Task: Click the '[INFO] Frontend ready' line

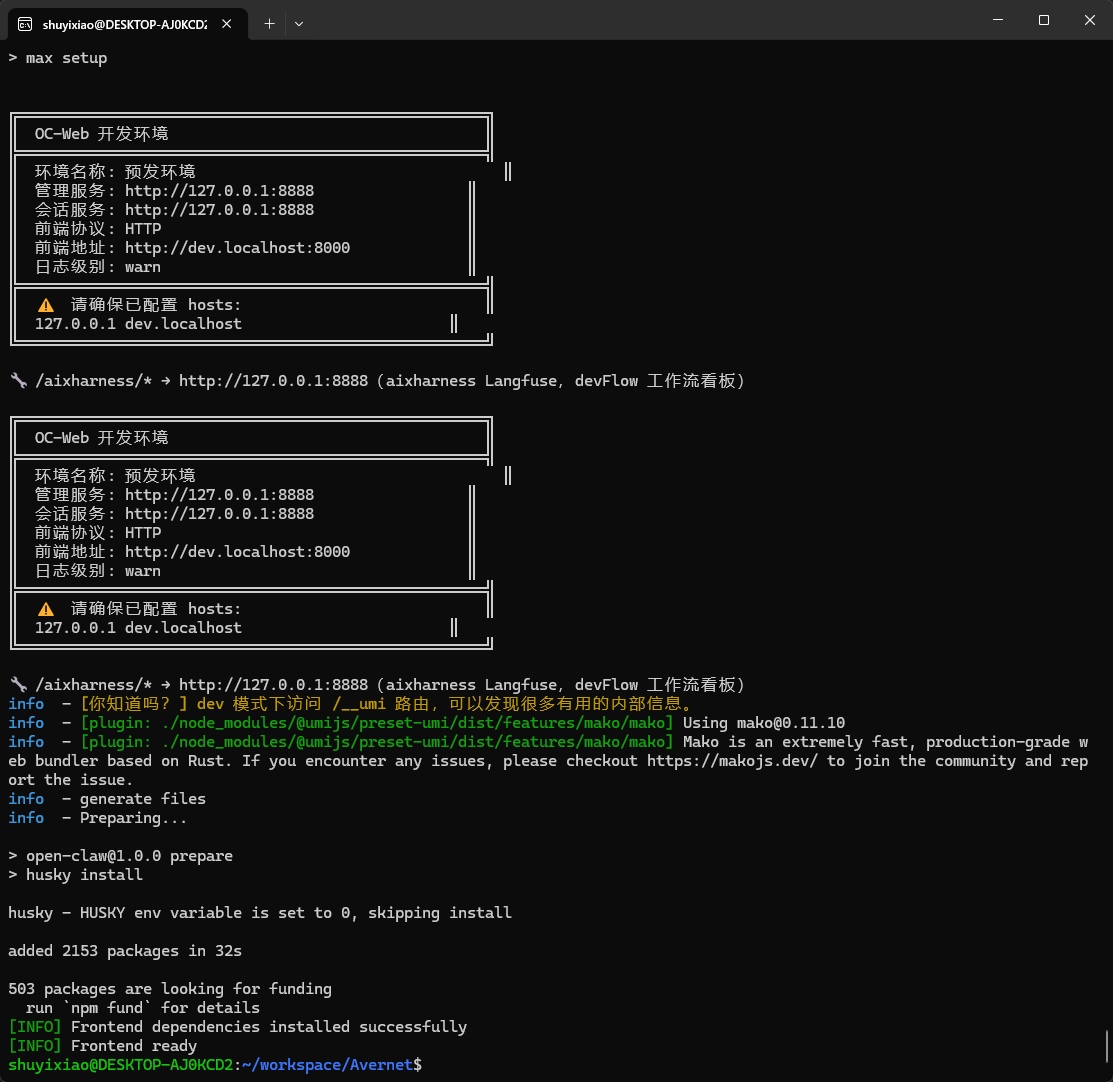Action: [102, 1047]
